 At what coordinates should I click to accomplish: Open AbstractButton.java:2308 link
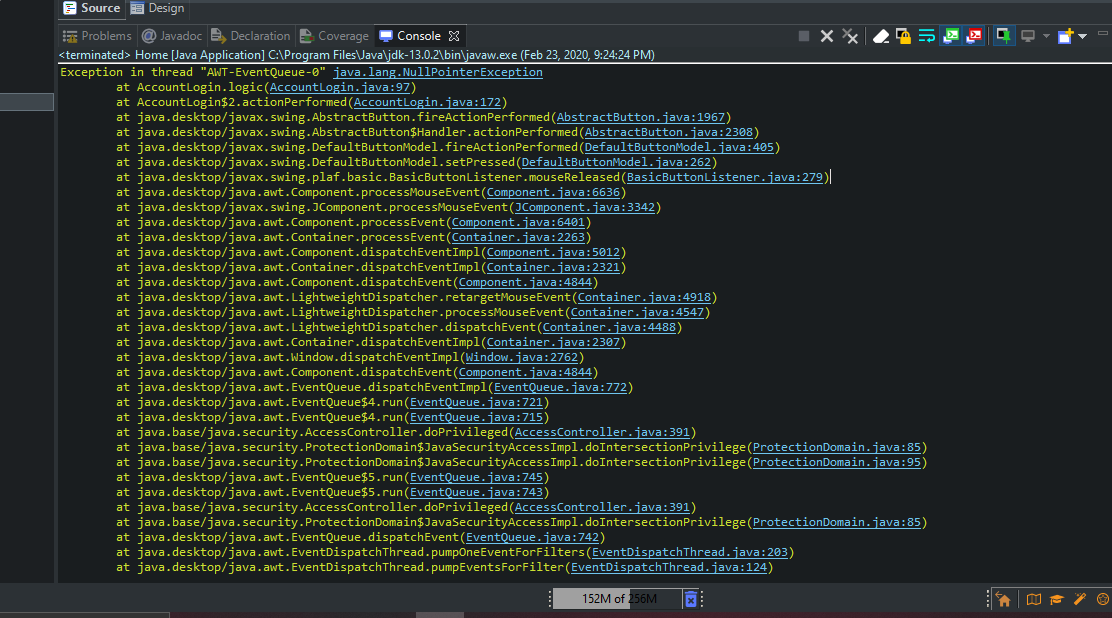tap(669, 132)
